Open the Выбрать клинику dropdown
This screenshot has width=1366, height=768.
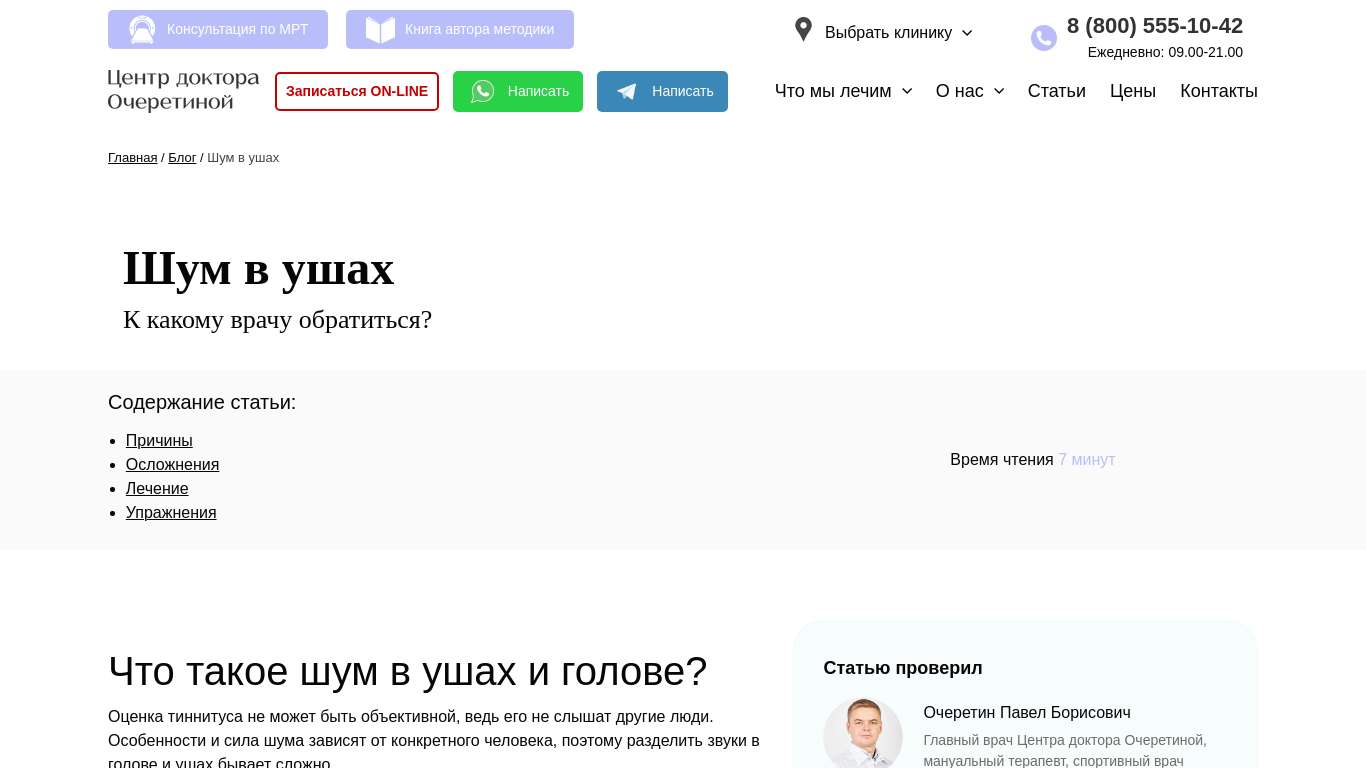tap(897, 33)
